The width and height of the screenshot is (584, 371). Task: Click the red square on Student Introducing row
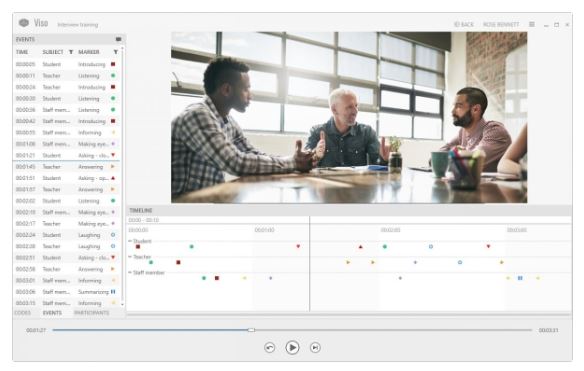(x=113, y=64)
